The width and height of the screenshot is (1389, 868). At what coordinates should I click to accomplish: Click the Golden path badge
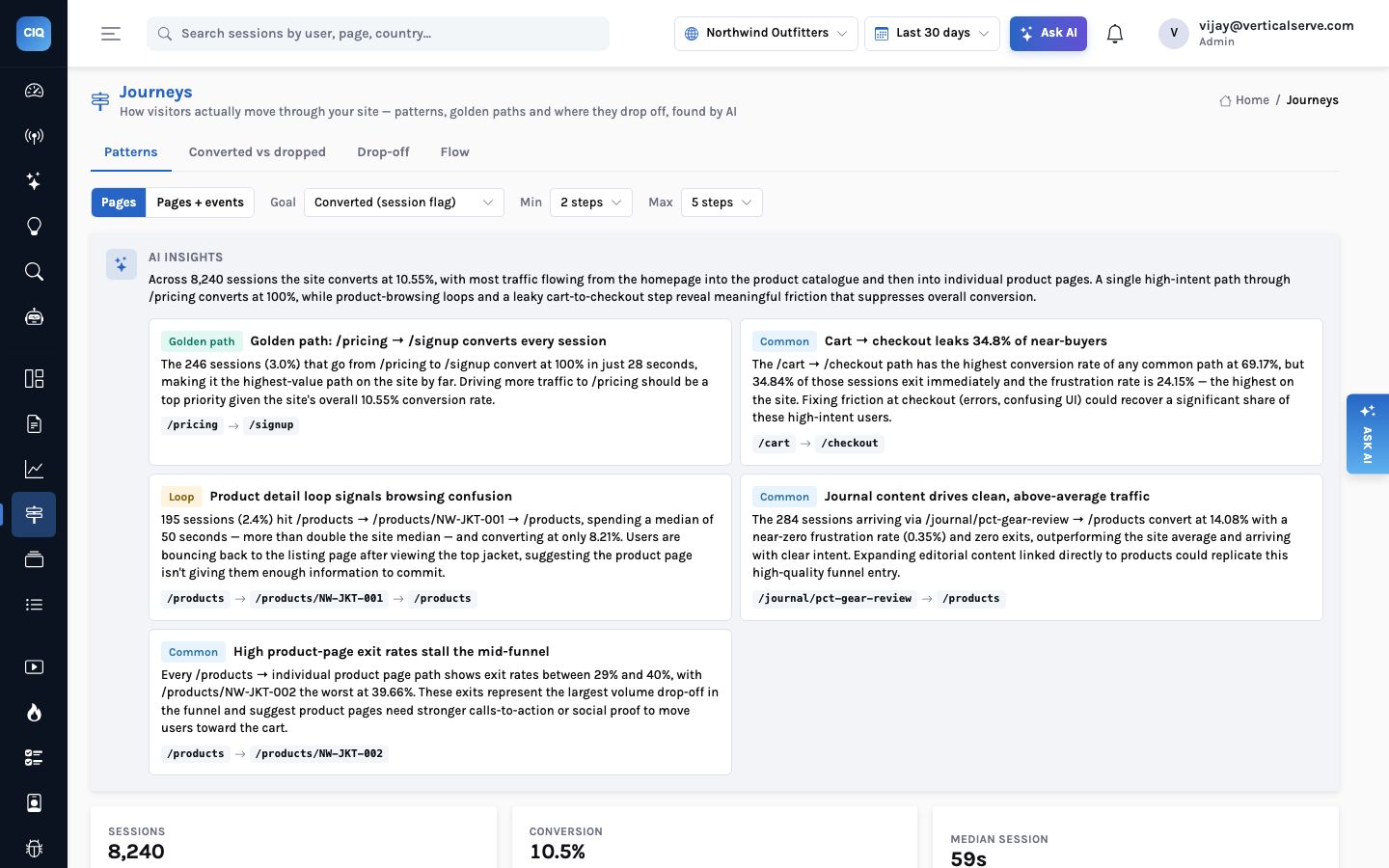click(202, 341)
